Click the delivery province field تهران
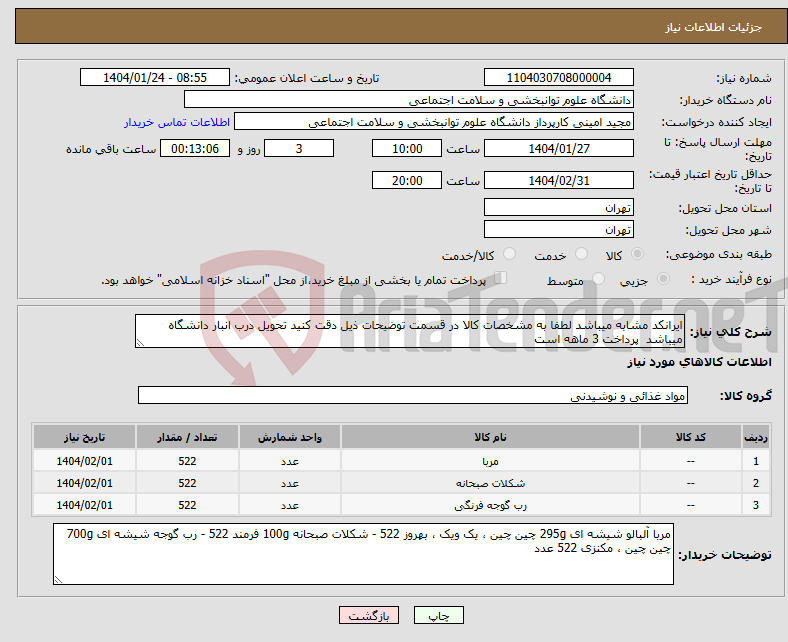The width and height of the screenshot is (788, 642). click(x=558, y=207)
